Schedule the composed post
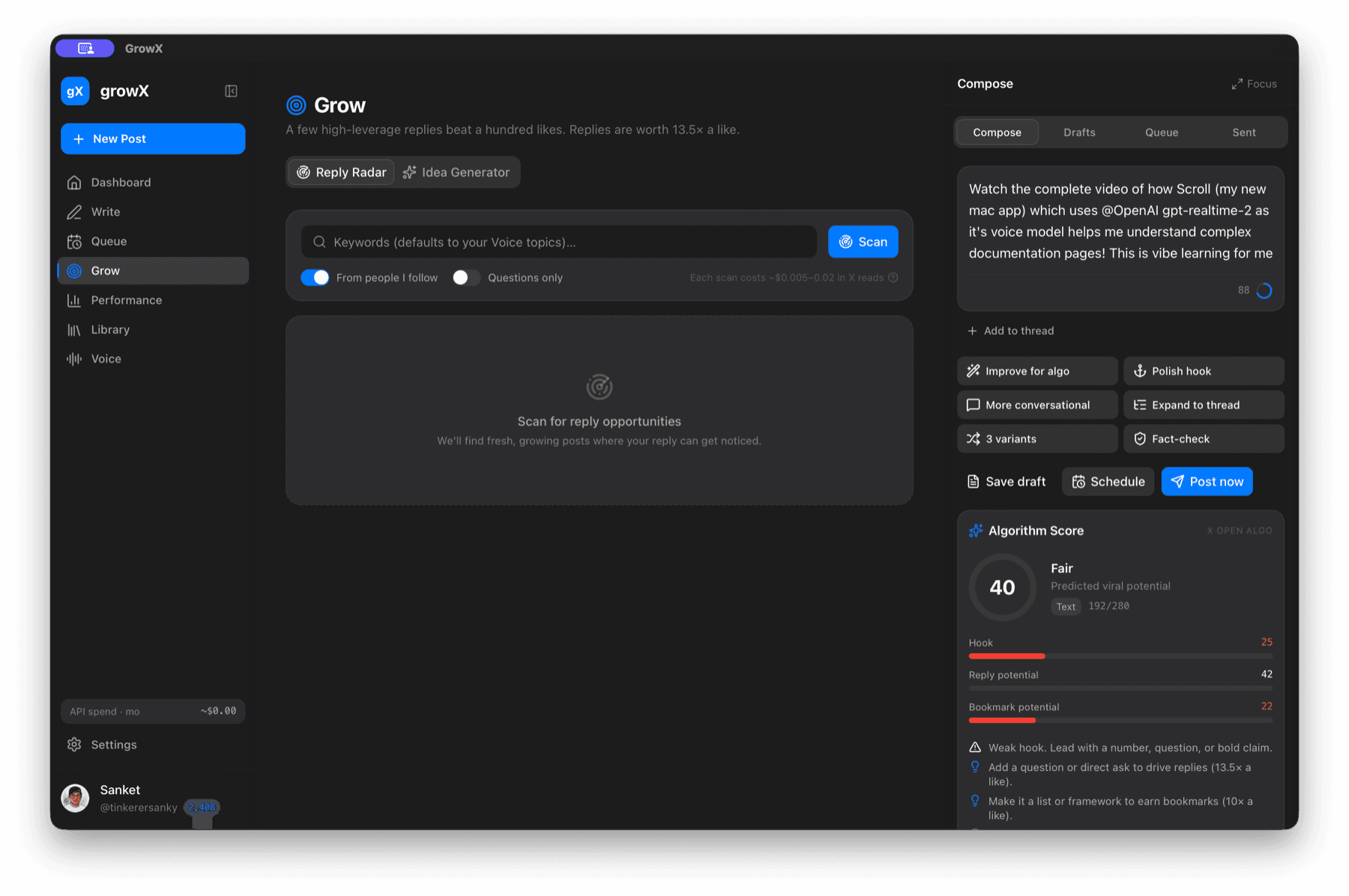1349x896 pixels. pyautogui.click(x=1108, y=482)
